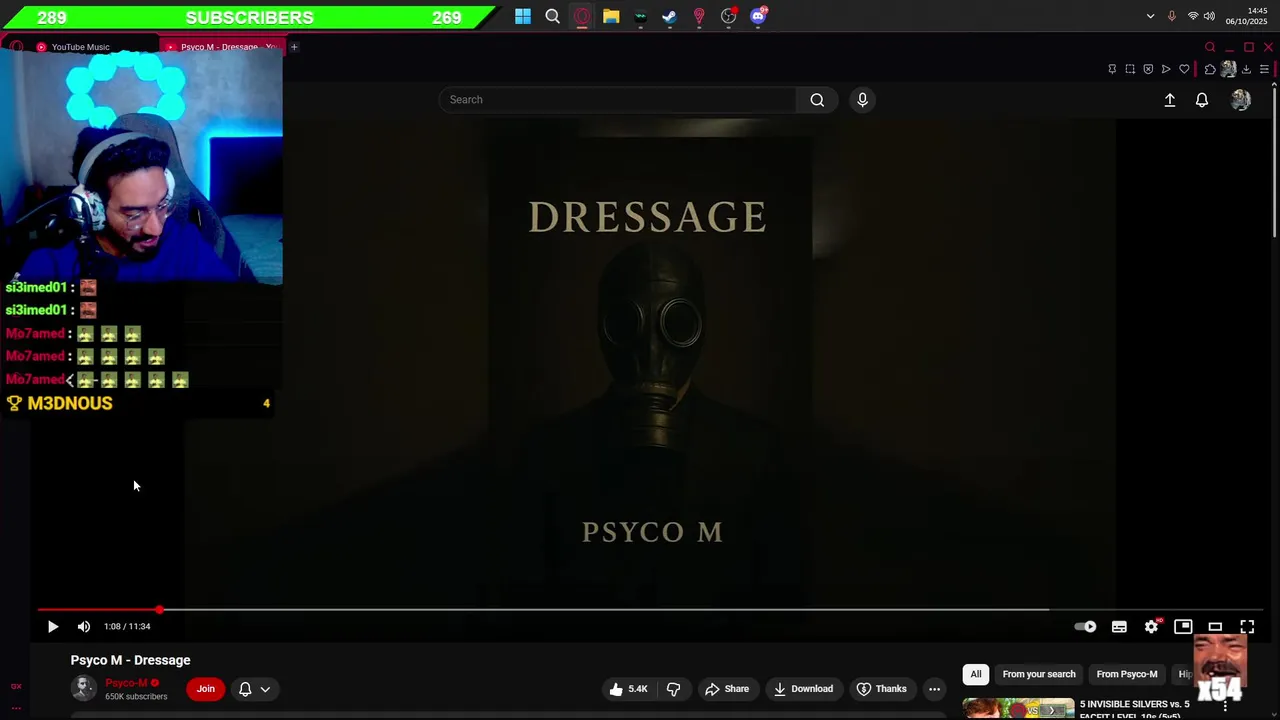Open the YouTube notifications bell
Screen dimensions: 1280x720
point(1202,100)
